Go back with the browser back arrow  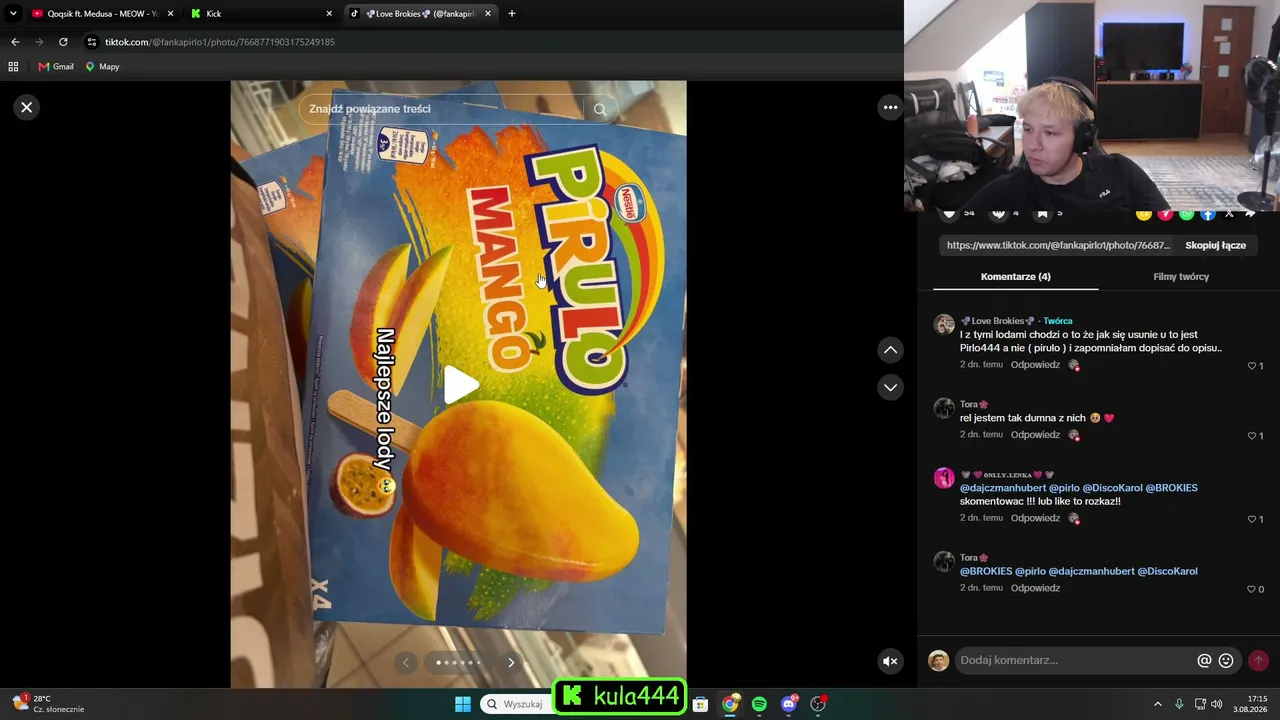[x=15, y=42]
